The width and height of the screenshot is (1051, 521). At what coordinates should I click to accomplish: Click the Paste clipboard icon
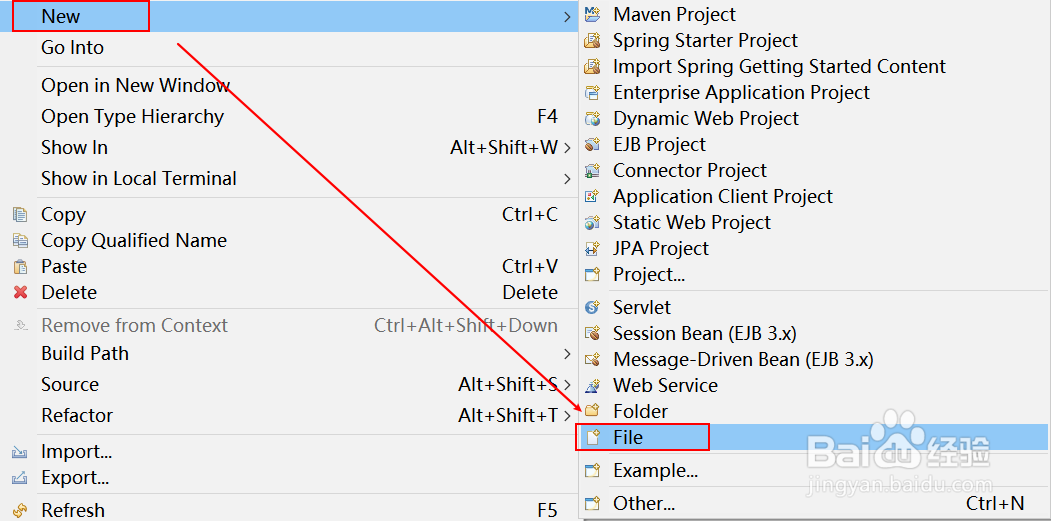pyautogui.click(x=21, y=267)
